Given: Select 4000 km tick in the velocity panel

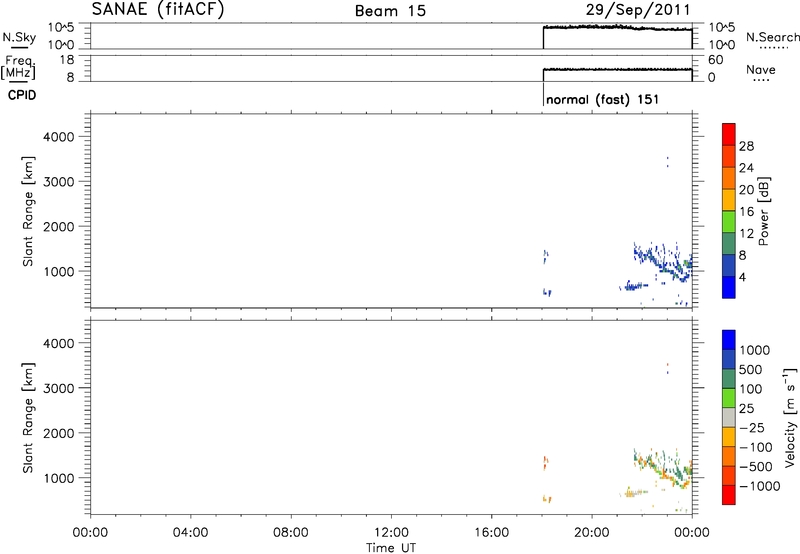Looking at the screenshot, I should pos(59,343).
